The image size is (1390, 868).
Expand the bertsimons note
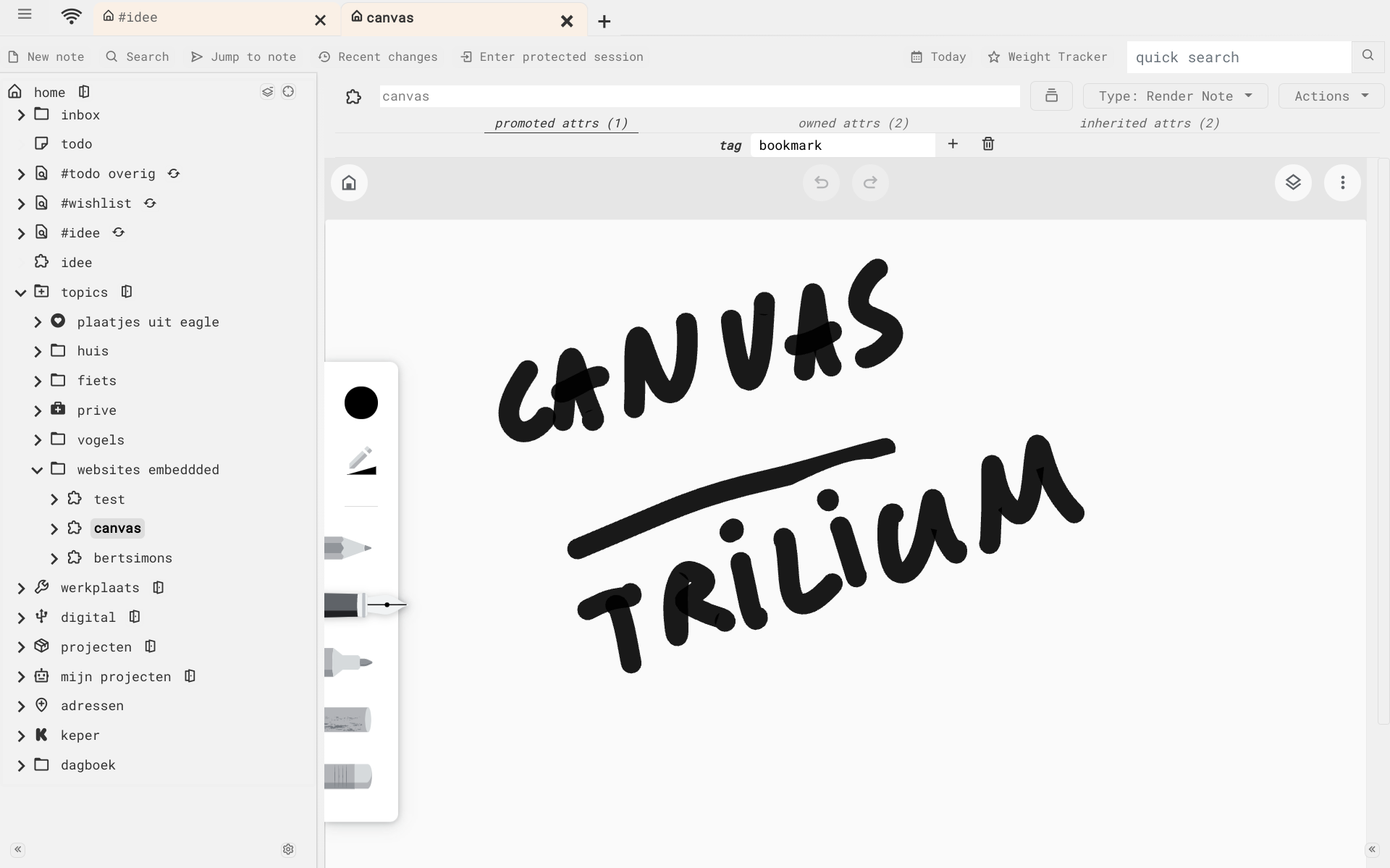pyautogui.click(x=54, y=558)
